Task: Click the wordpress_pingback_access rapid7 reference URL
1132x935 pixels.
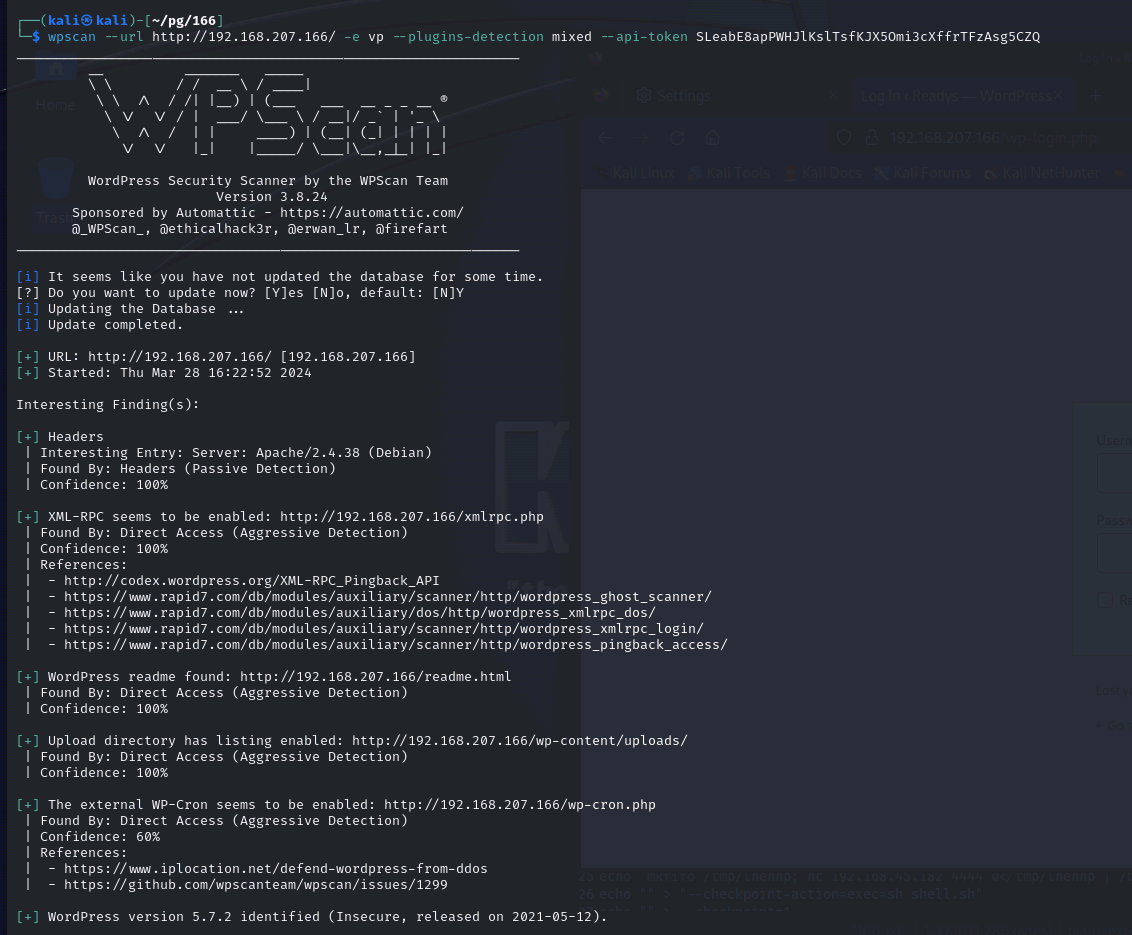Action: 396,645
